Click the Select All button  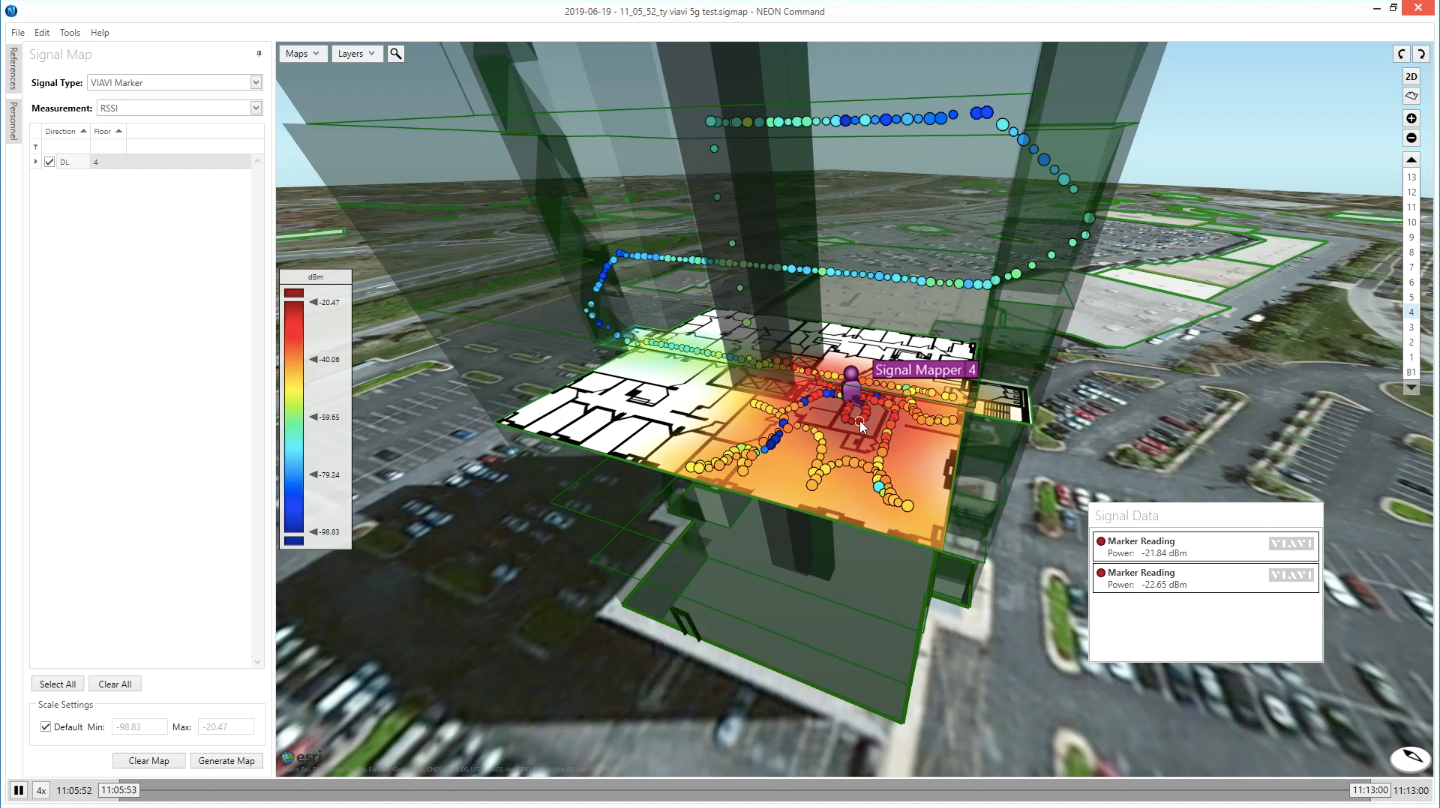pyautogui.click(x=58, y=684)
